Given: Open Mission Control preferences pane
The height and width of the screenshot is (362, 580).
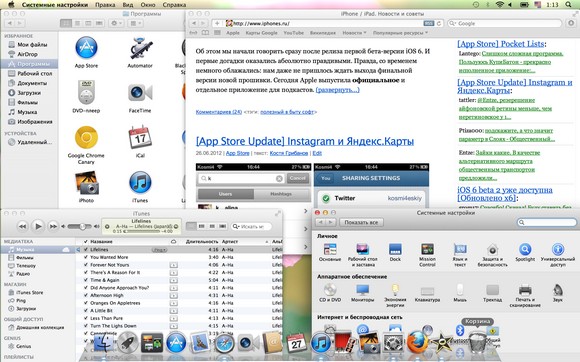Looking at the screenshot, I should pyautogui.click(x=427, y=249).
